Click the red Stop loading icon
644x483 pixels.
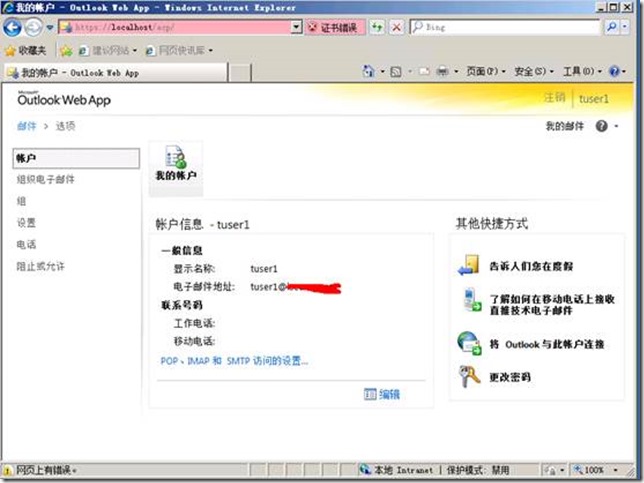pos(396,28)
